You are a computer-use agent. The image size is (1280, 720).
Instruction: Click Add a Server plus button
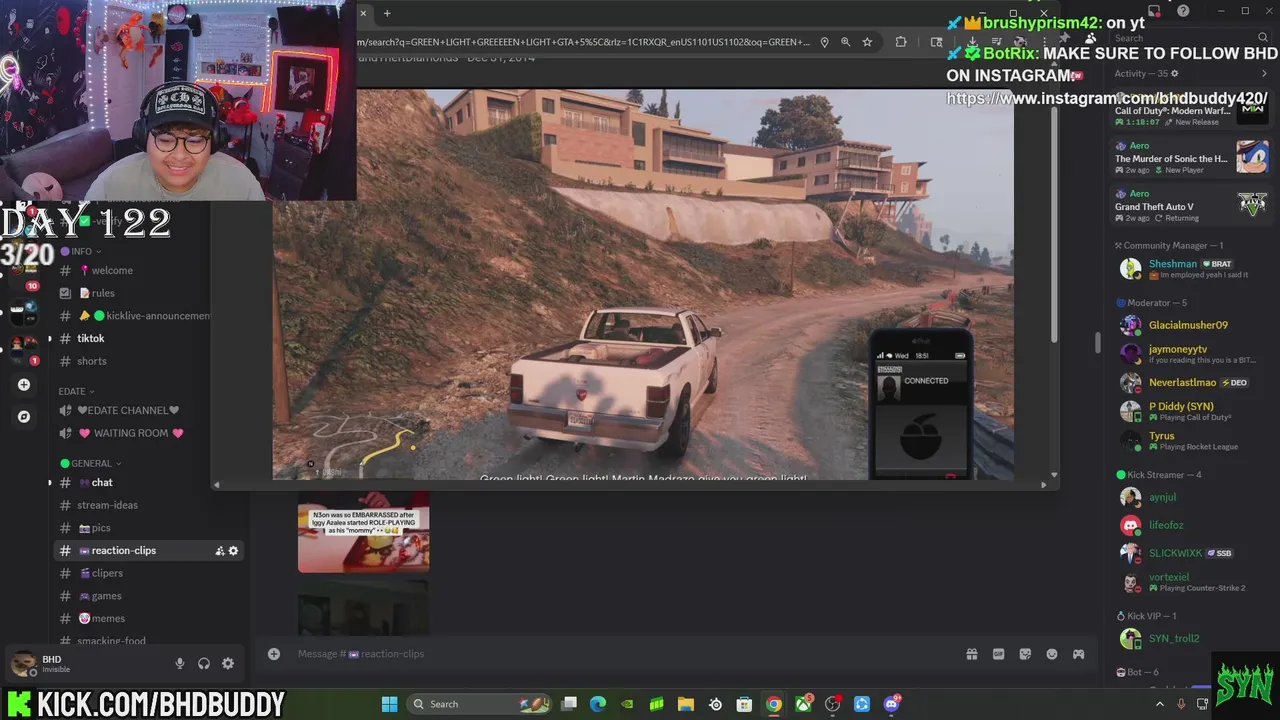24,385
